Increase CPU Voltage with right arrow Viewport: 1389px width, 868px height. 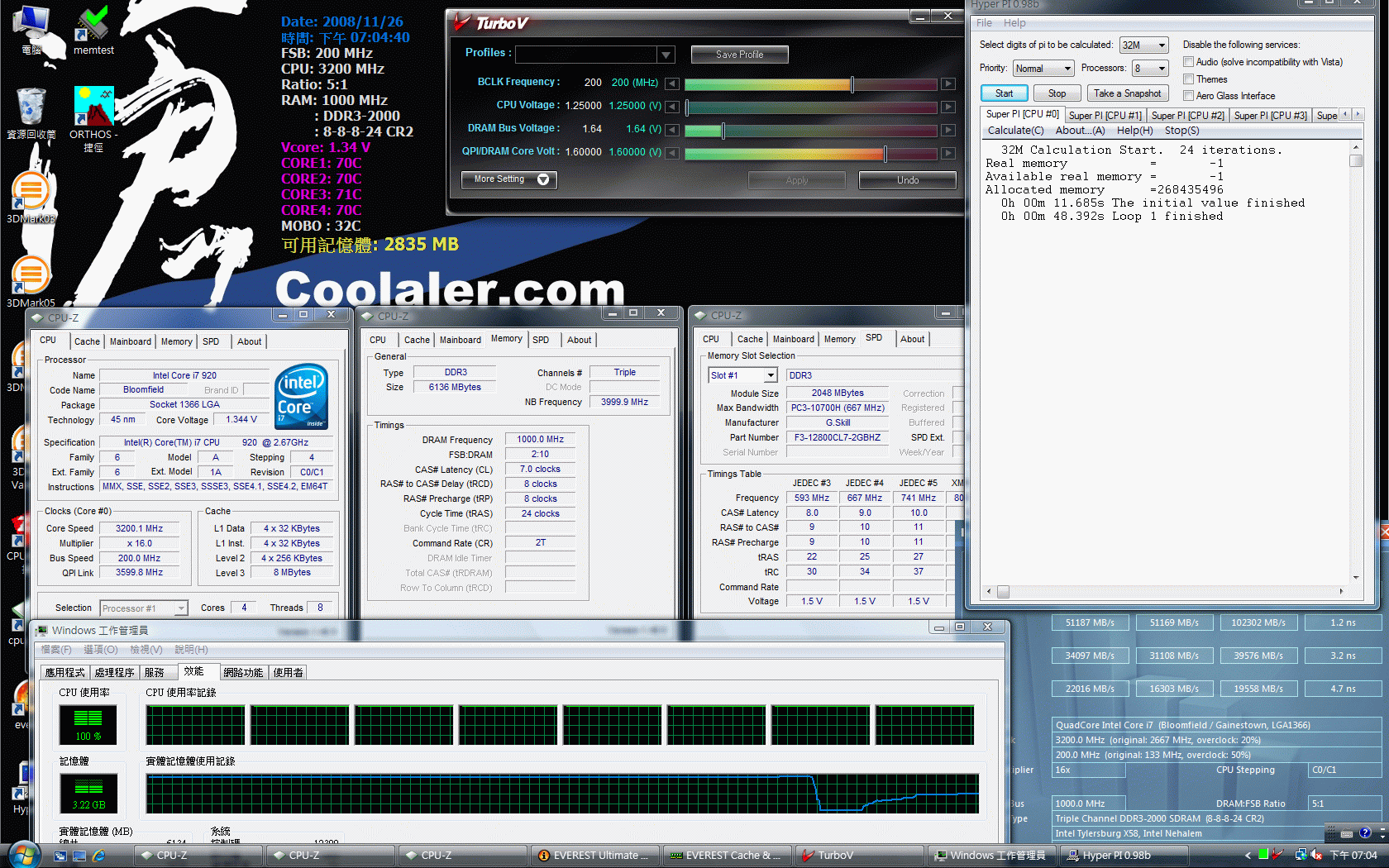(x=948, y=107)
